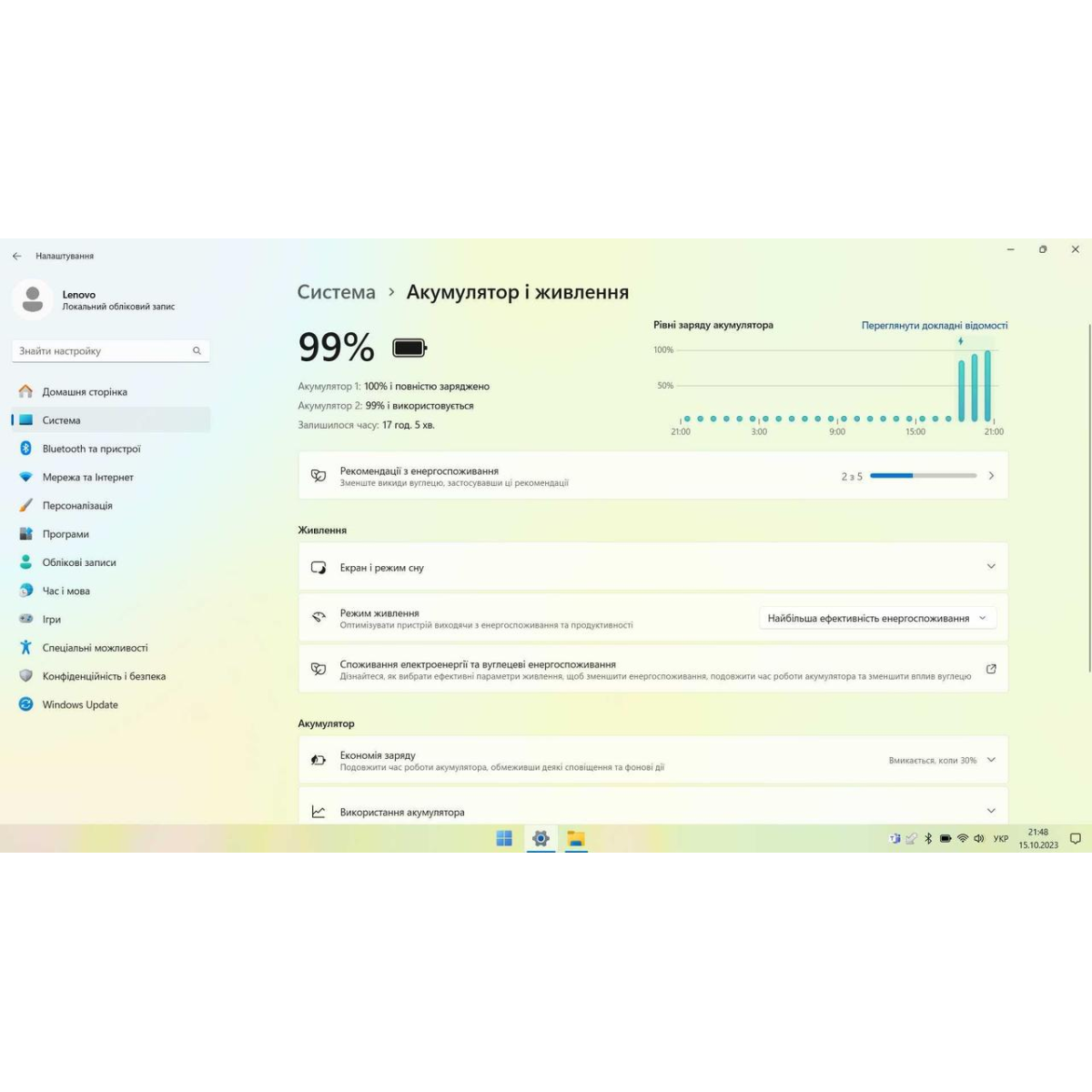
Task: Click the Windows Start button
Action: point(504,839)
